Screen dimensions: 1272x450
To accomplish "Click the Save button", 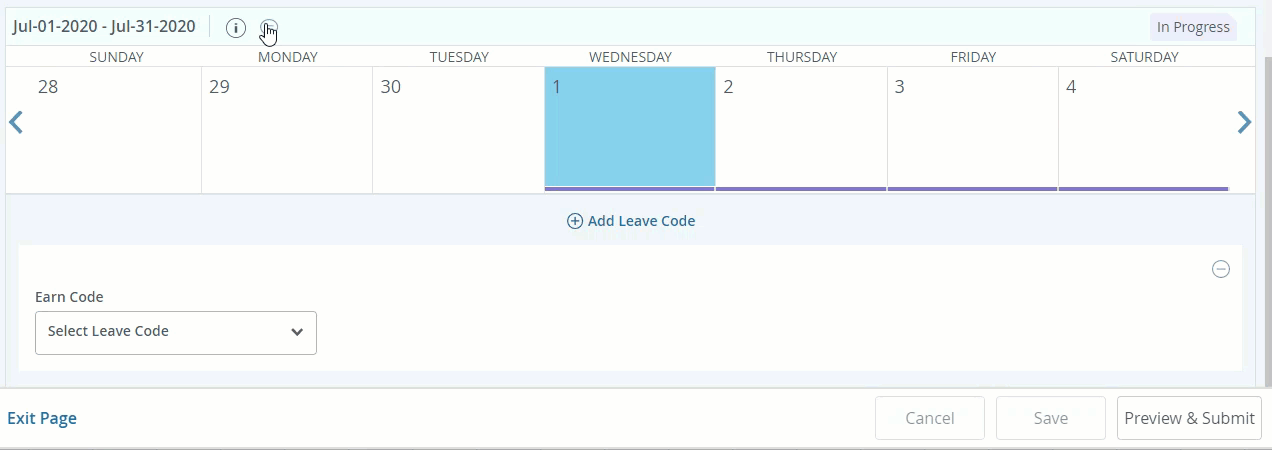I will pyautogui.click(x=1050, y=418).
